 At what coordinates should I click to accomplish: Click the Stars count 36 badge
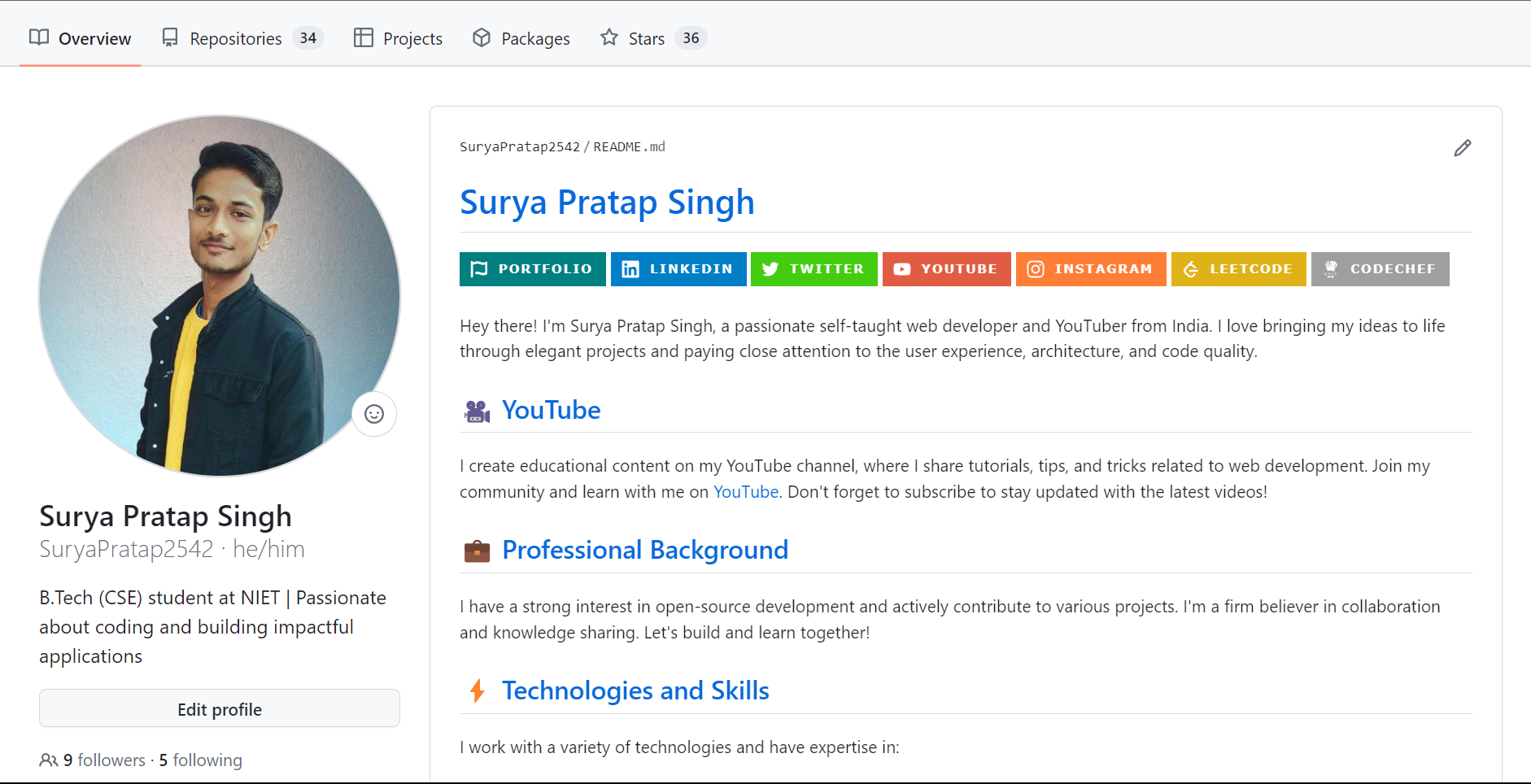tap(691, 38)
